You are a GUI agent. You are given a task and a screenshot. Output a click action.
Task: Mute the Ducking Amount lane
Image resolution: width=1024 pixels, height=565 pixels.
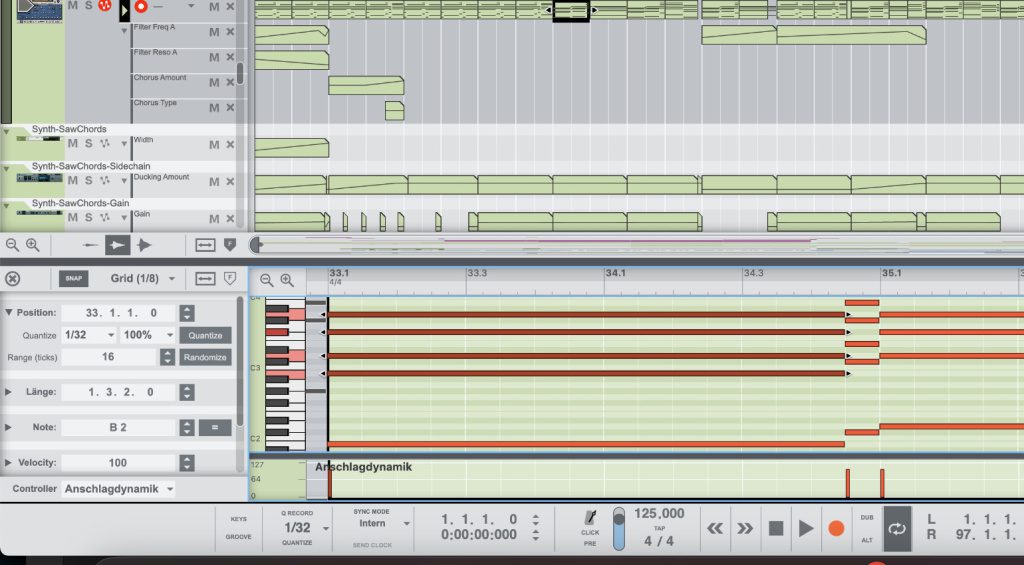(x=214, y=182)
